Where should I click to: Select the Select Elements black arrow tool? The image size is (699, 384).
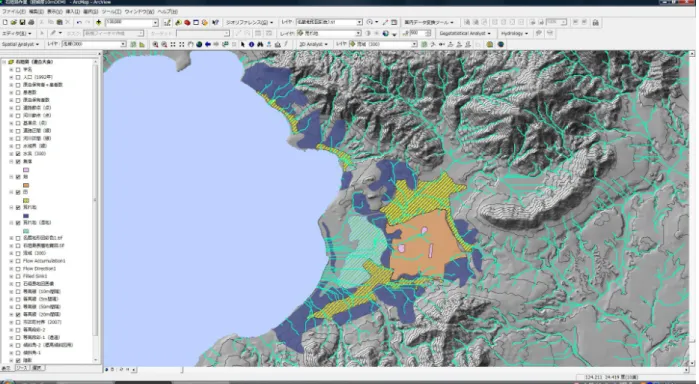click(243, 44)
